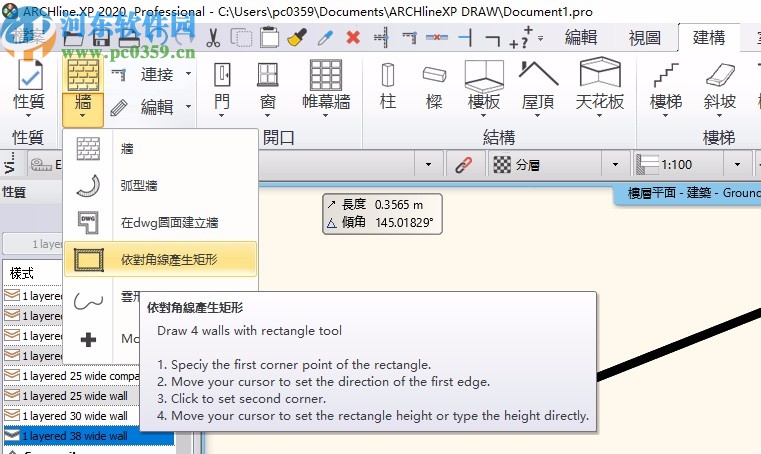The width and height of the screenshot is (761, 454).
Task: Open the dropdown arrow left of chain icon
Action: point(429,165)
